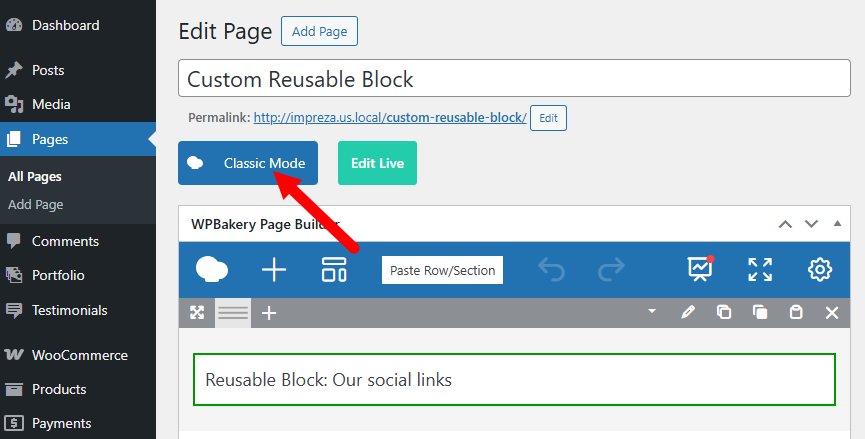The height and width of the screenshot is (439, 865).
Task: Collapse the WPBakery Page Builder panel triangle
Action: click(x=837, y=223)
